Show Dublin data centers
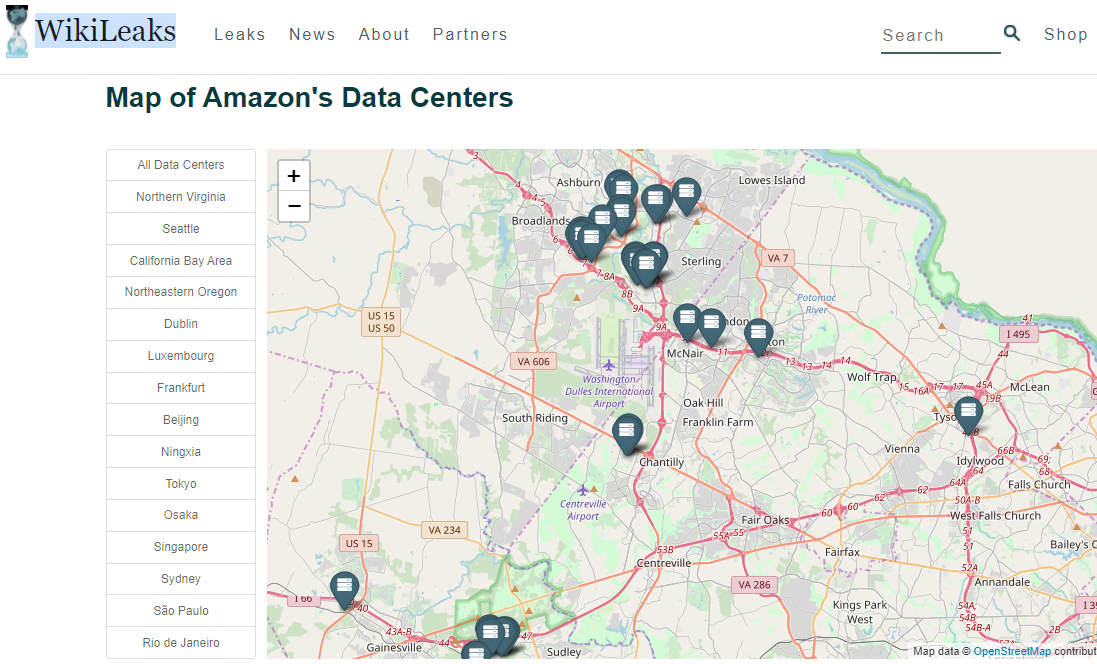This screenshot has height=664, width=1097. tap(181, 324)
